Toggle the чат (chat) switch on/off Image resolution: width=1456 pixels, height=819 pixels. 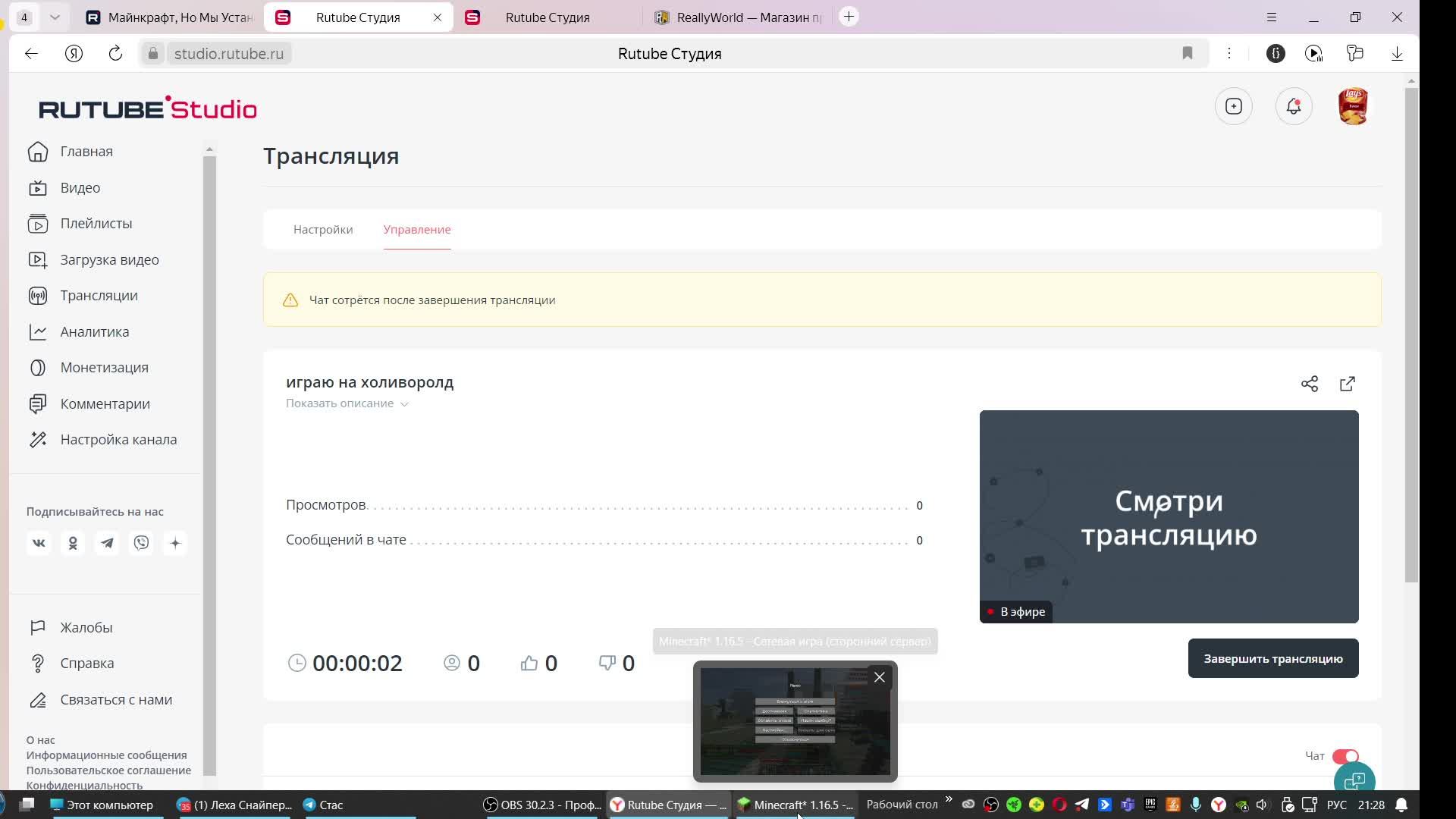point(1347,755)
